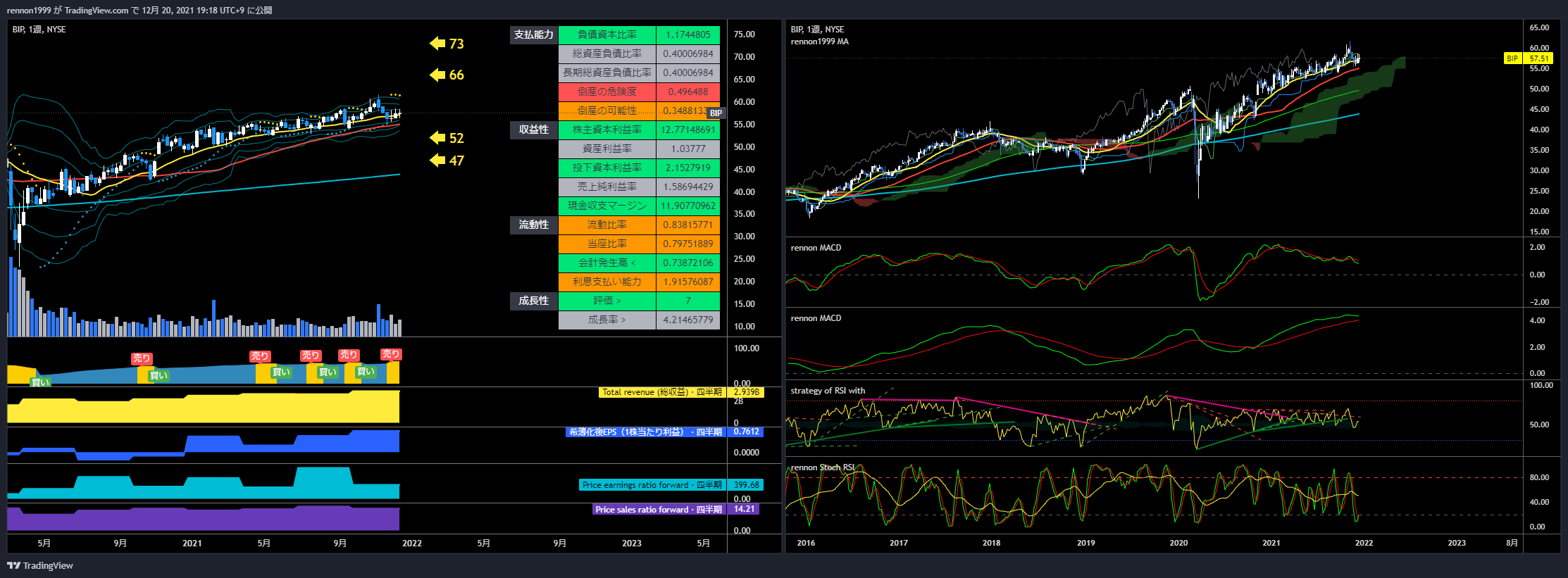1568x578 pixels.
Task: Click the 2016 label on the time axis
Action: click(806, 543)
